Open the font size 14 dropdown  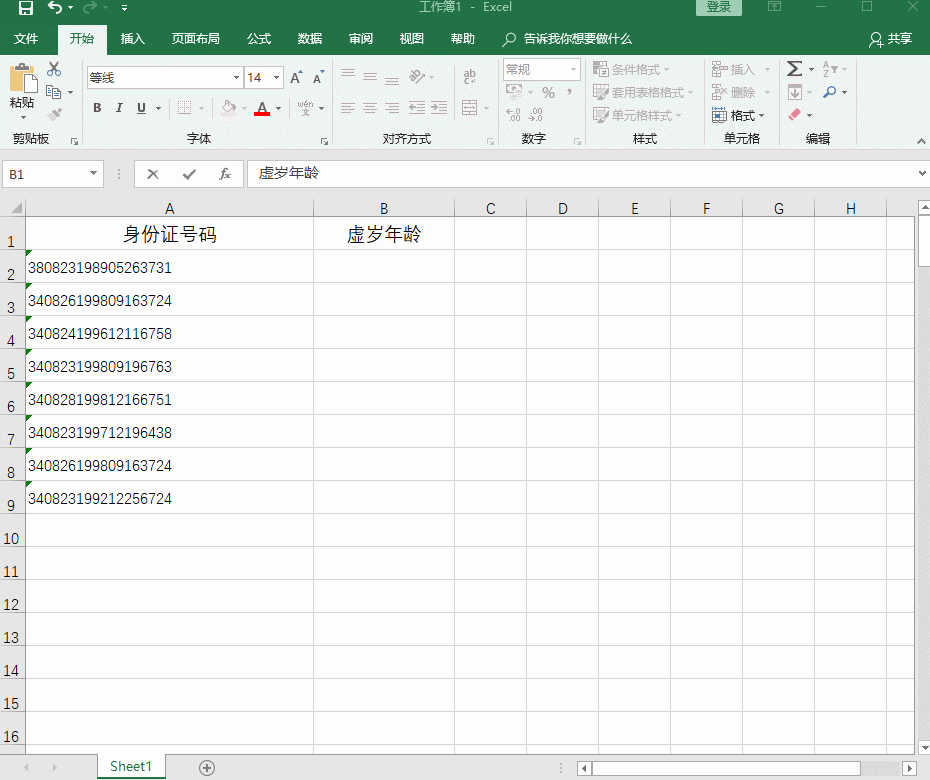[x=276, y=78]
